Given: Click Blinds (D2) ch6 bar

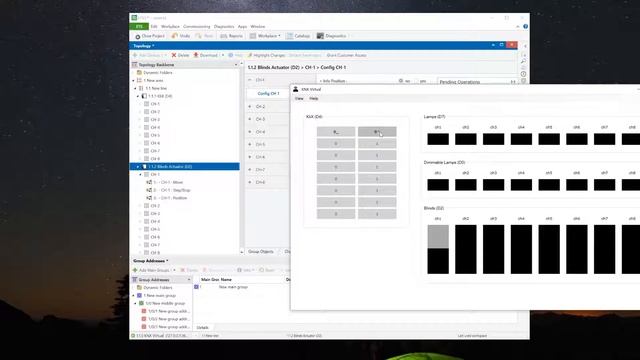Looking at the screenshot, I should tap(577, 249).
